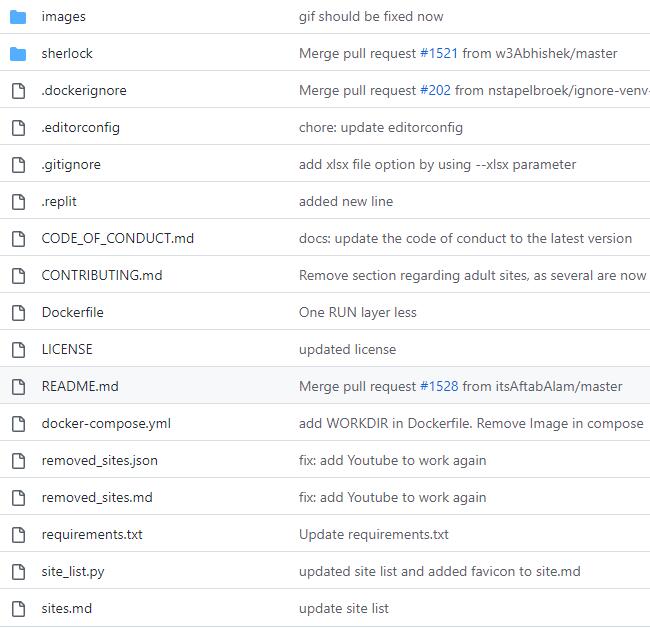Open the 'updated license' commit message

[347, 349]
